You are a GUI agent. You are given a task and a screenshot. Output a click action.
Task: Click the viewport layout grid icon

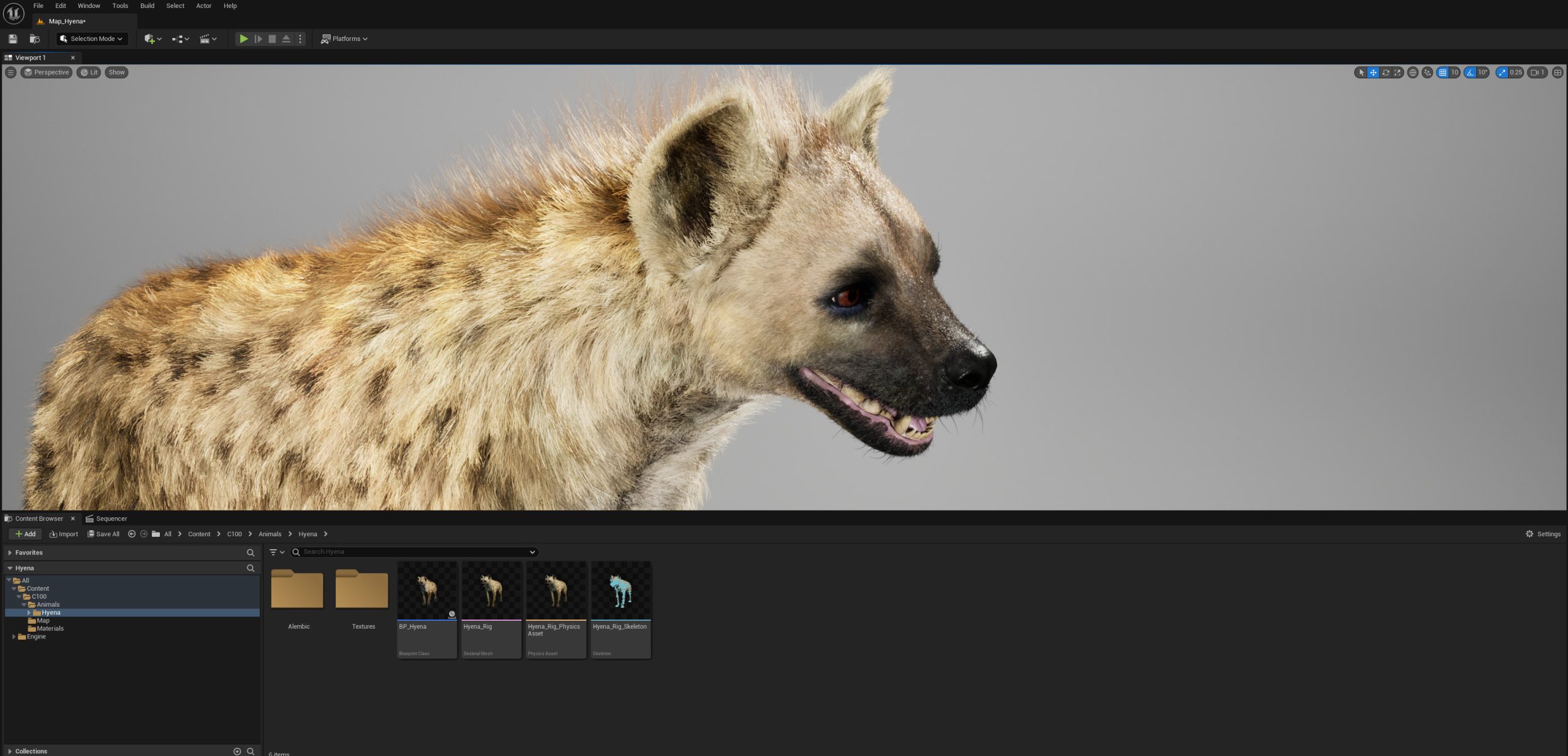pyautogui.click(x=1558, y=72)
